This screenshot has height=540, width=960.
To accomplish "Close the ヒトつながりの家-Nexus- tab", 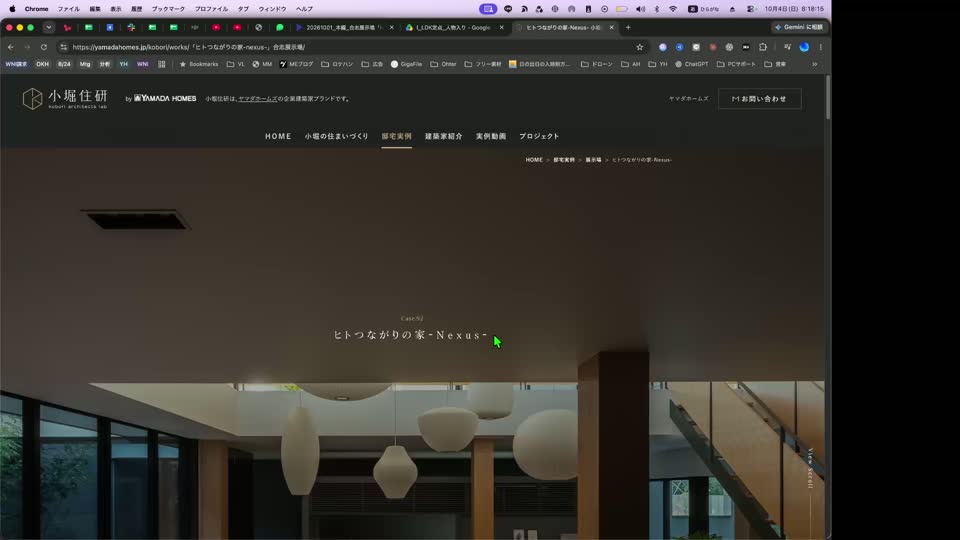I will (612, 28).
